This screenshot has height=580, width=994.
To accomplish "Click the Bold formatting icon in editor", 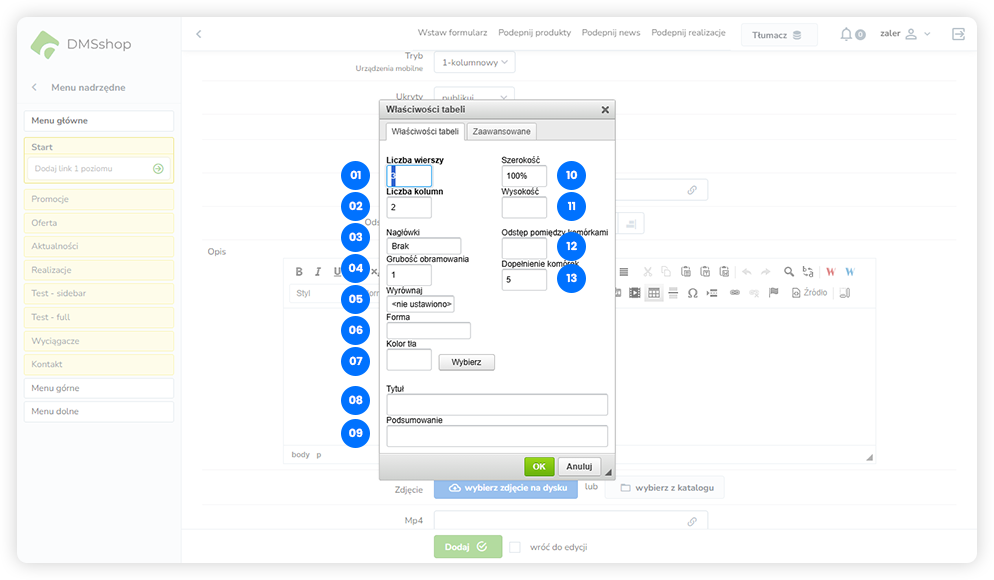I will [x=298, y=271].
